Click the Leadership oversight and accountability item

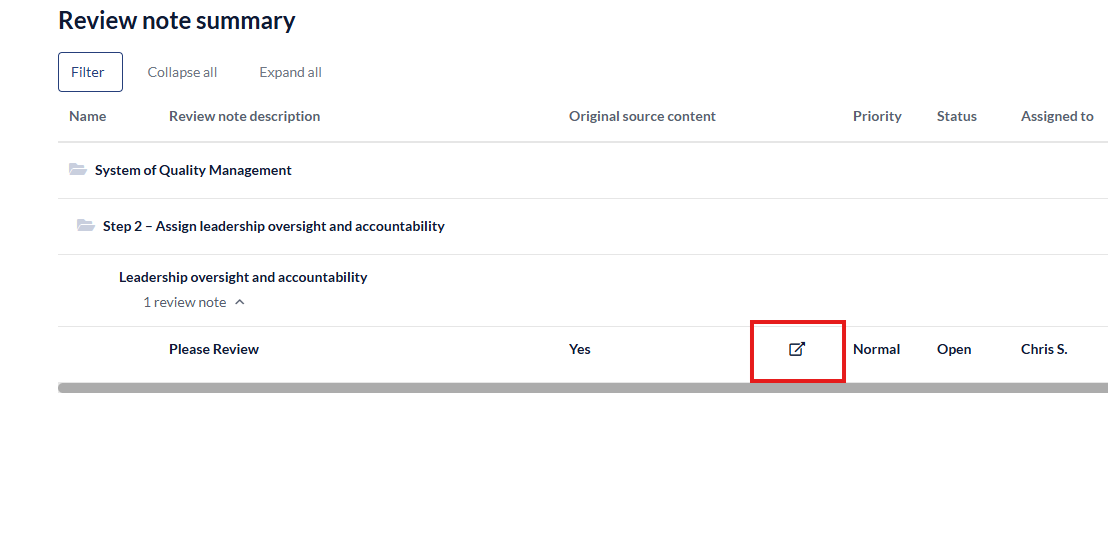tap(243, 277)
